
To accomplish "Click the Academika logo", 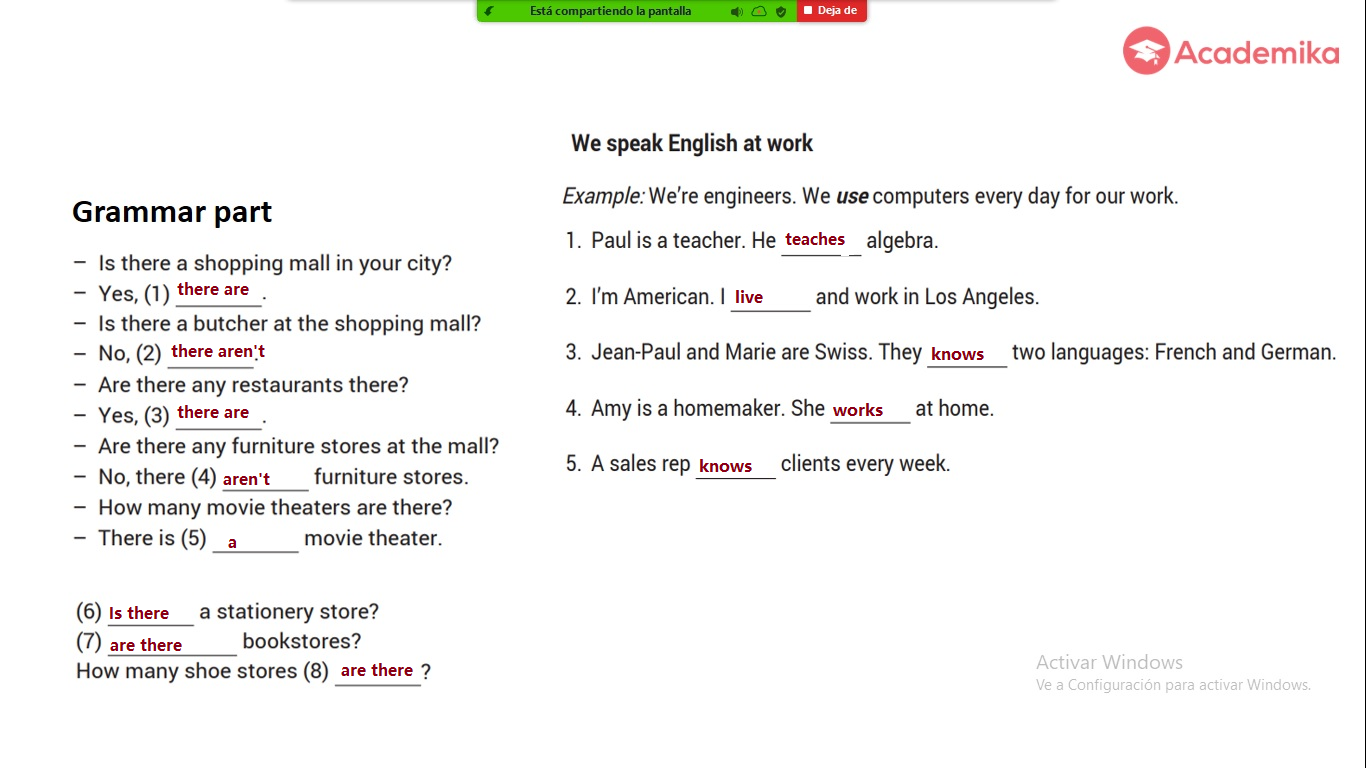I will [1231, 51].
